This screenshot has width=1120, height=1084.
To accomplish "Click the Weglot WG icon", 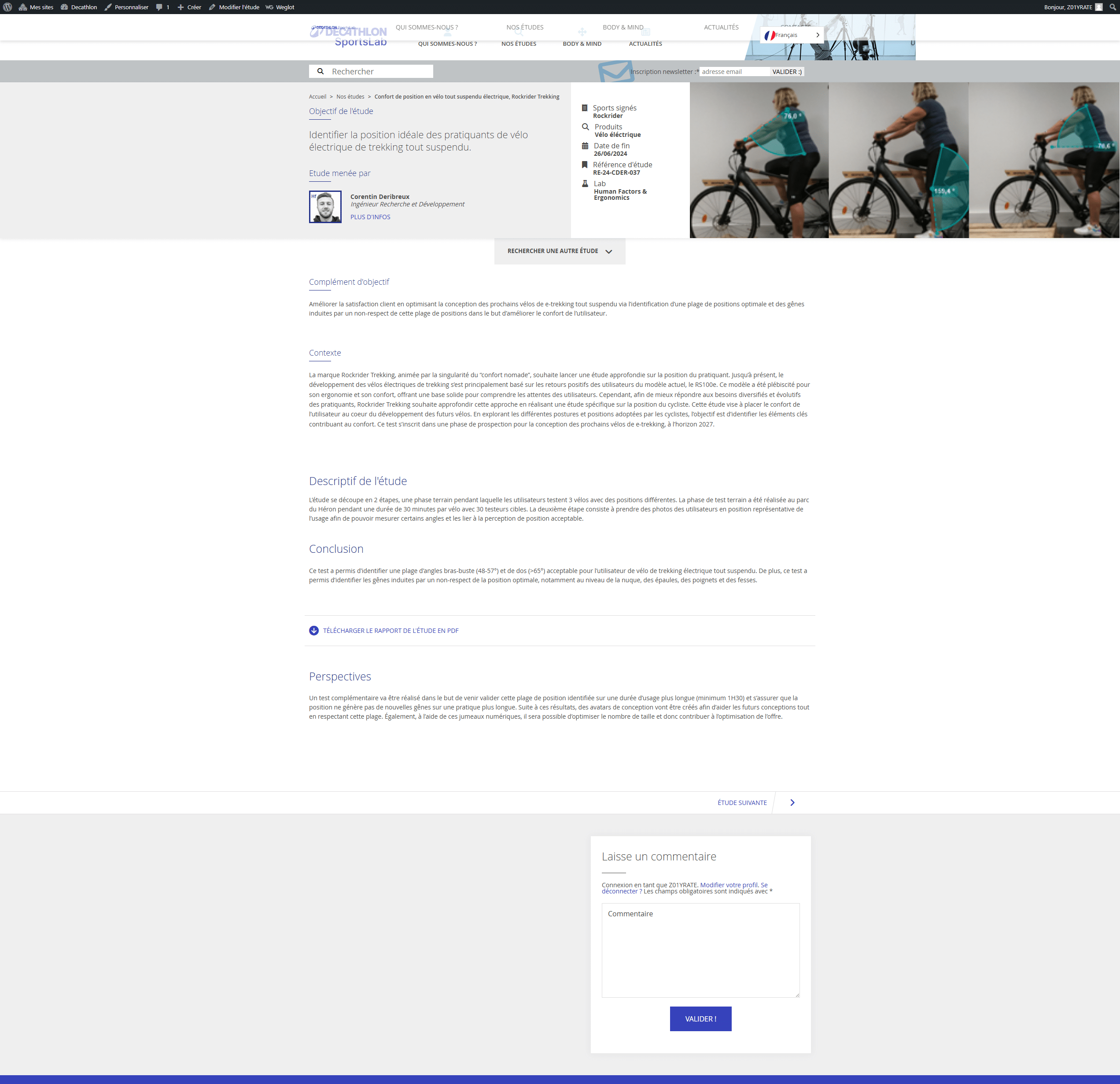I will click(269, 7).
